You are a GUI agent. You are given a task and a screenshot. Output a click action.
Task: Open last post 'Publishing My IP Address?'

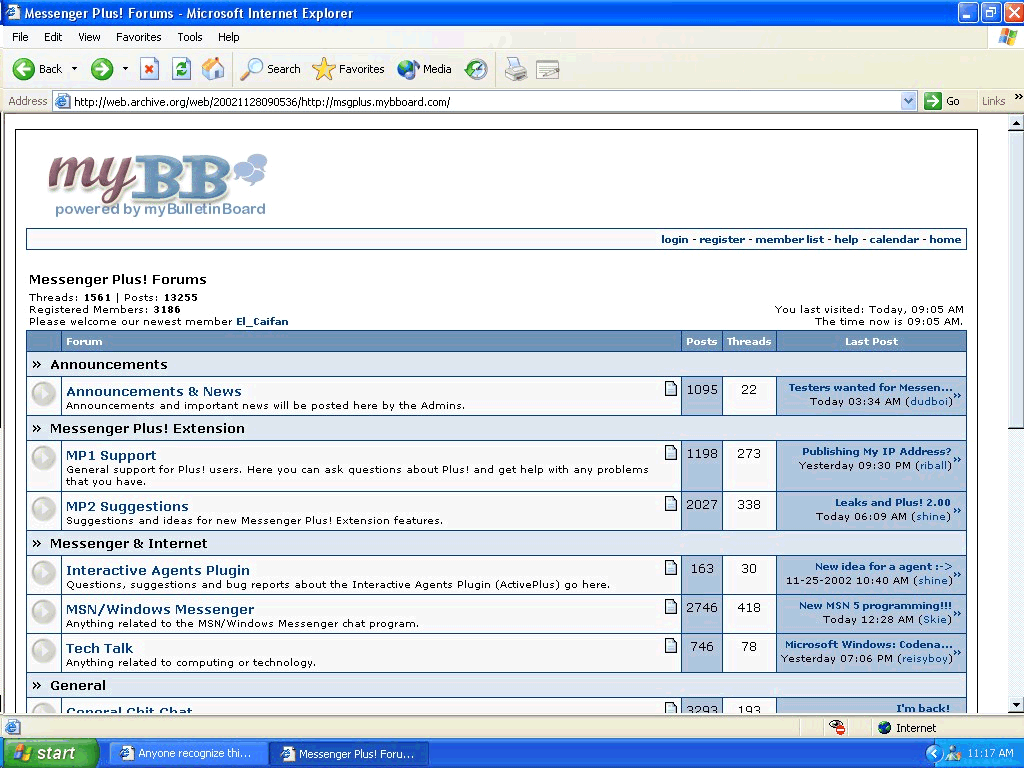click(876, 451)
